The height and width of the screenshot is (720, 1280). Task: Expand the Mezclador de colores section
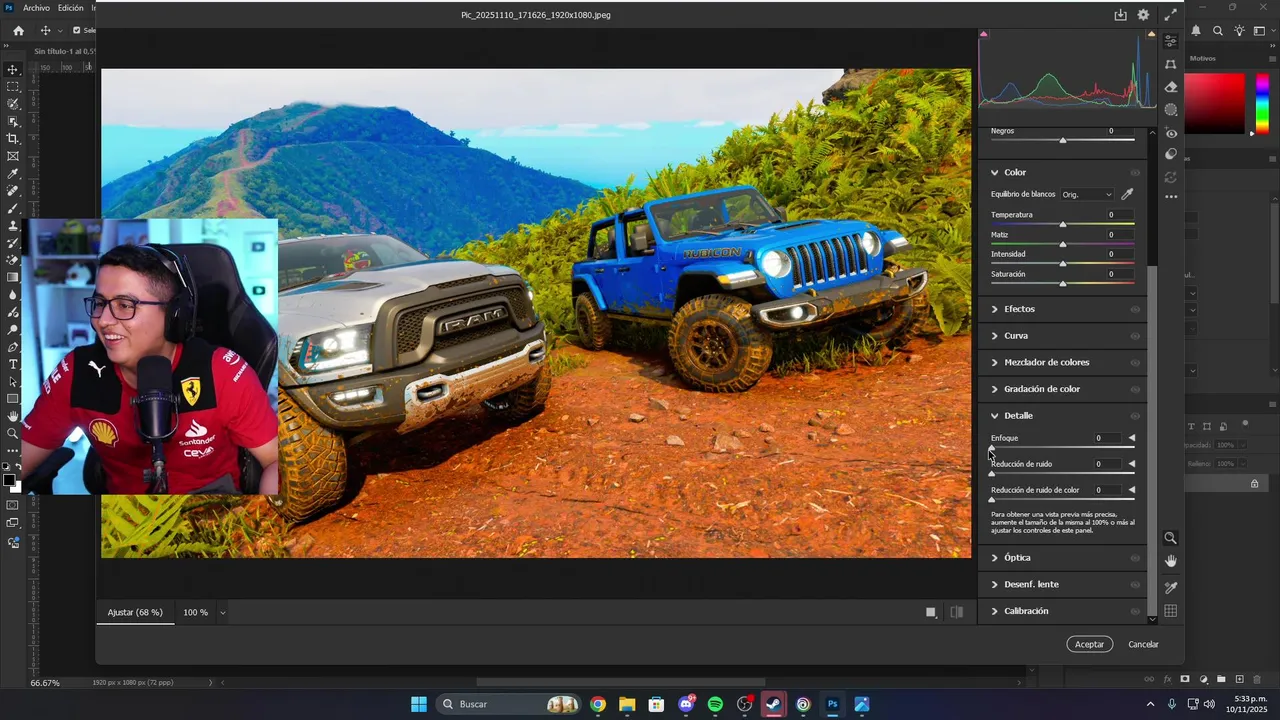click(x=994, y=362)
